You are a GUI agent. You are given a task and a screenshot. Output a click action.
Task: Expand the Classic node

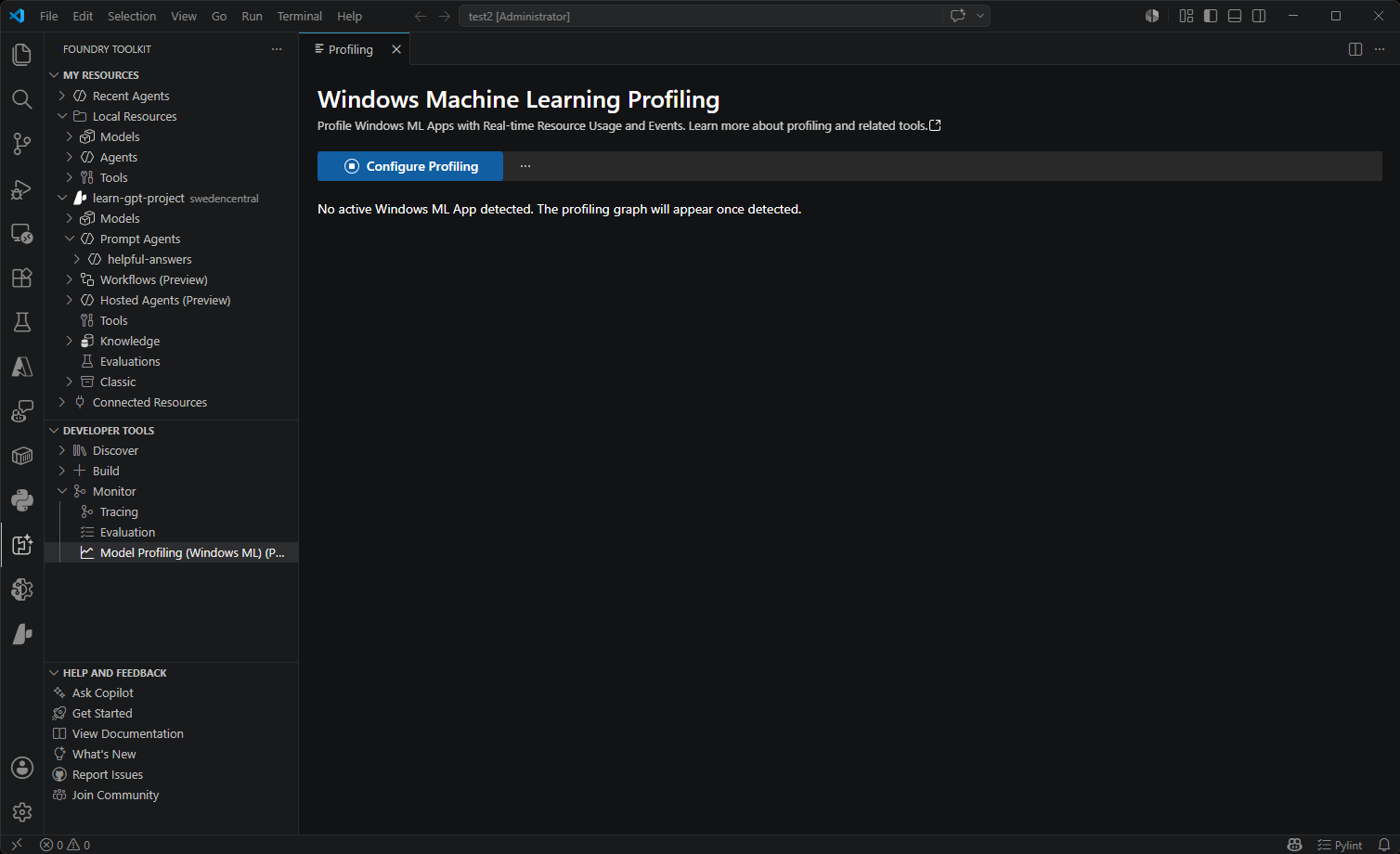pos(70,382)
